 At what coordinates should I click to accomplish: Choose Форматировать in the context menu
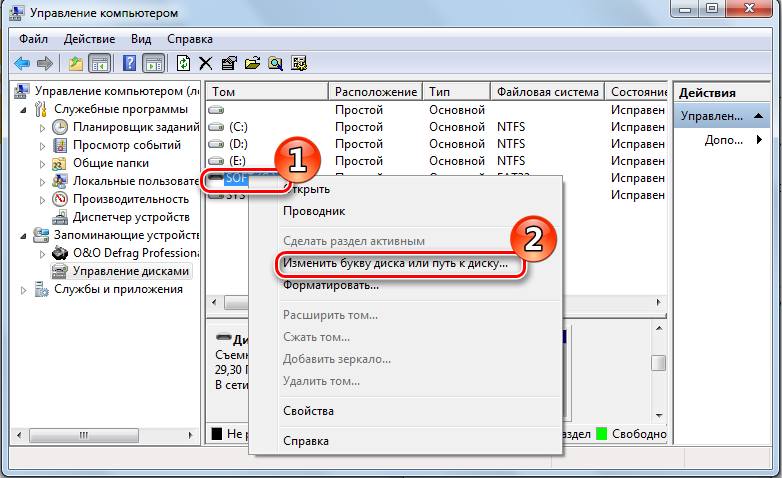pyautogui.click(x=405, y=285)
